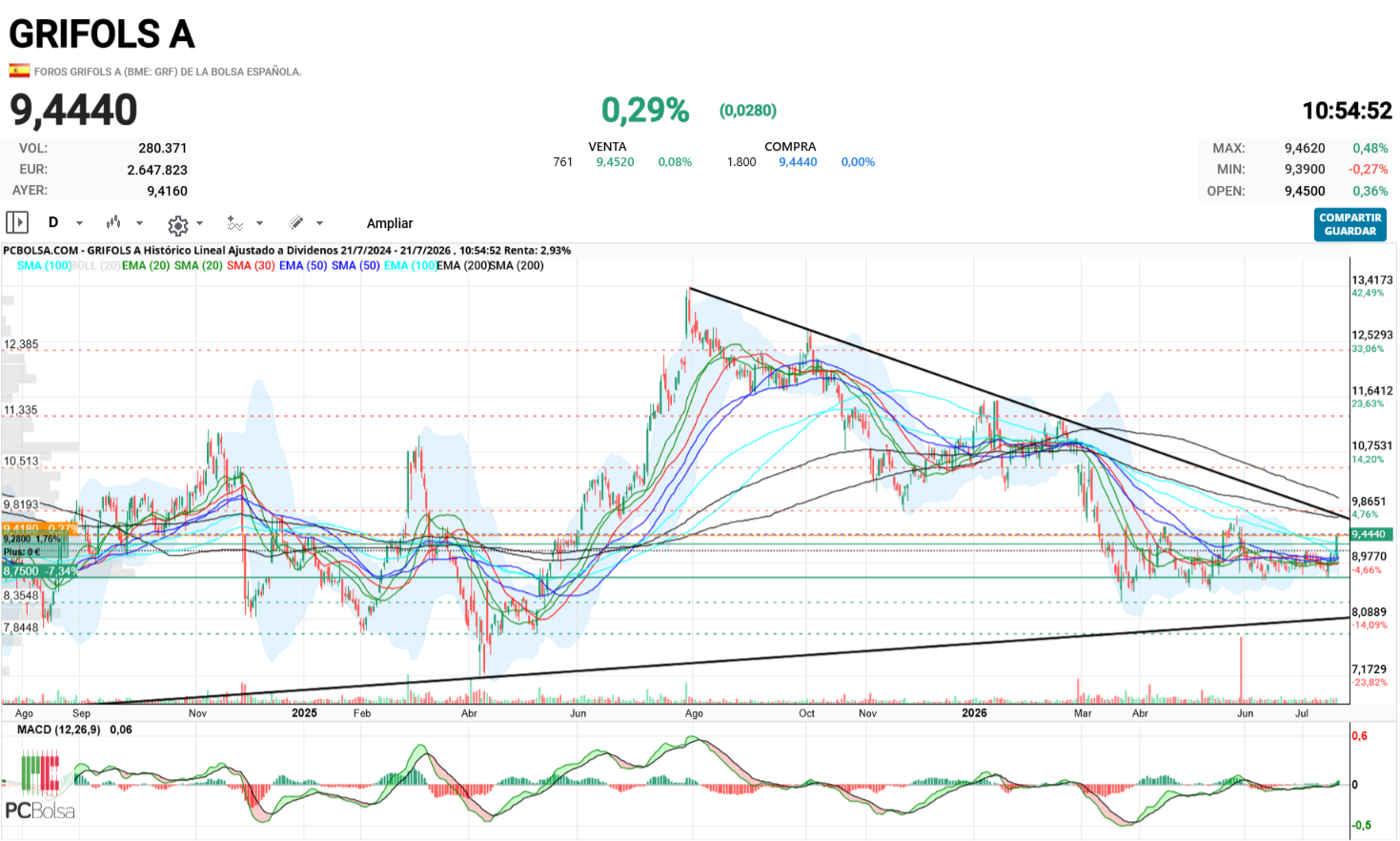Toggle the SMA (20) indicator label

pos(198,265)
